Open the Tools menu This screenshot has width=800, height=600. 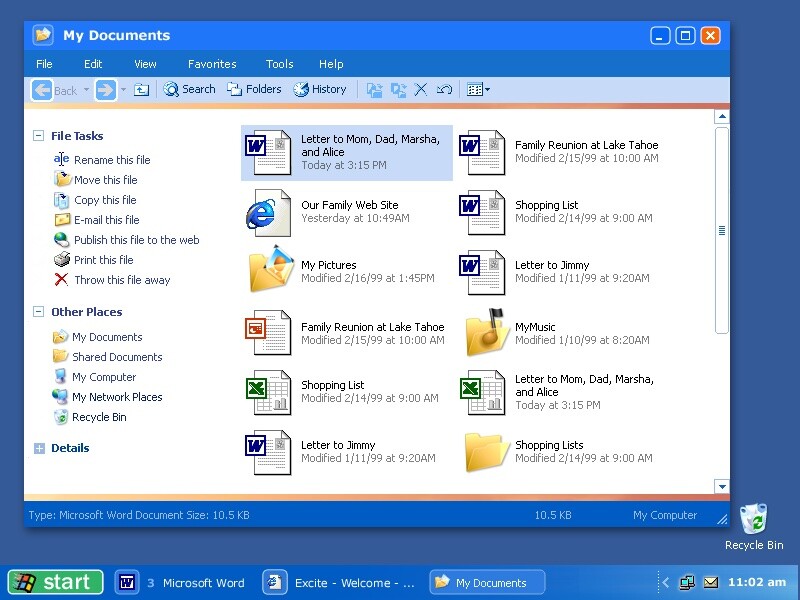pyautogui.click(x=279, y=64)
